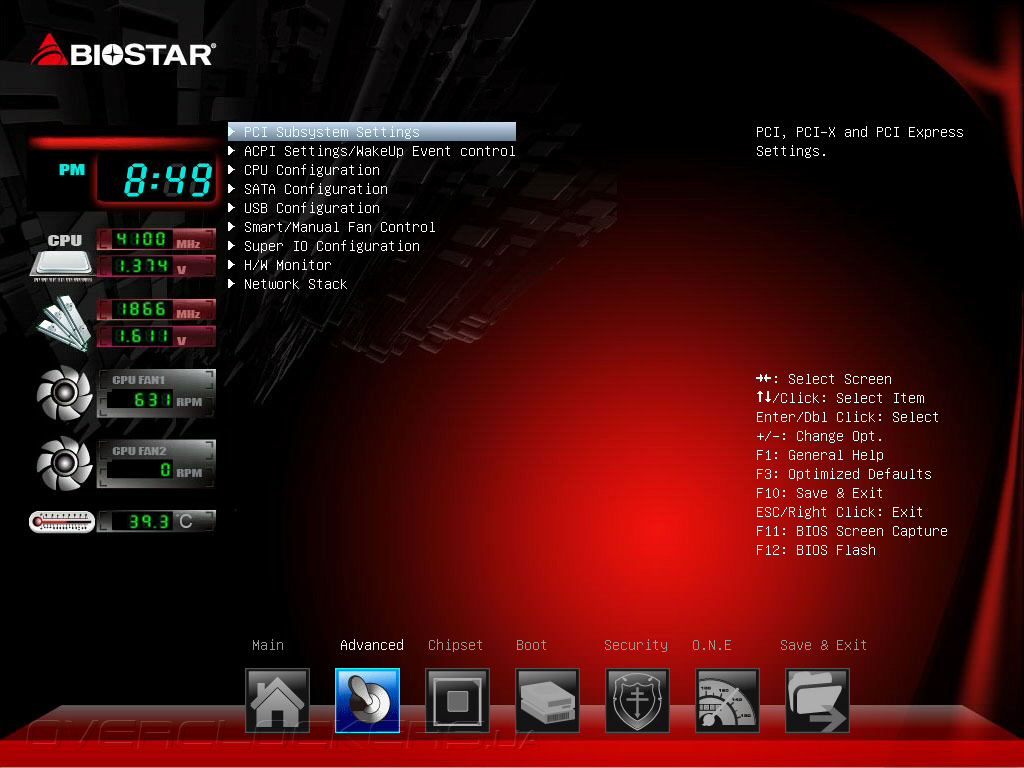Open the Boot drive icon
The image size is (1024, 768).
547,700
